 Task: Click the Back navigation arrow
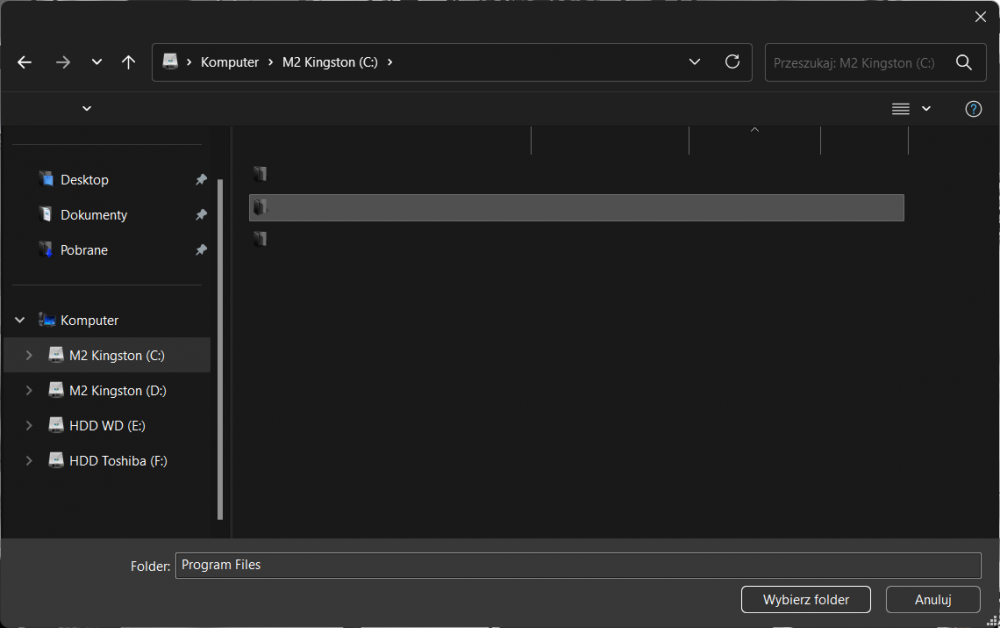25,62
